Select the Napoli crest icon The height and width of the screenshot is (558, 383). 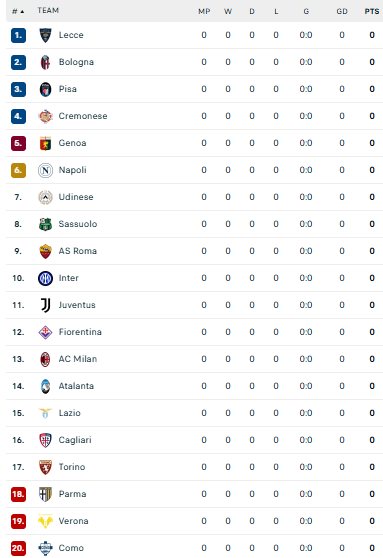click(45, 170)
